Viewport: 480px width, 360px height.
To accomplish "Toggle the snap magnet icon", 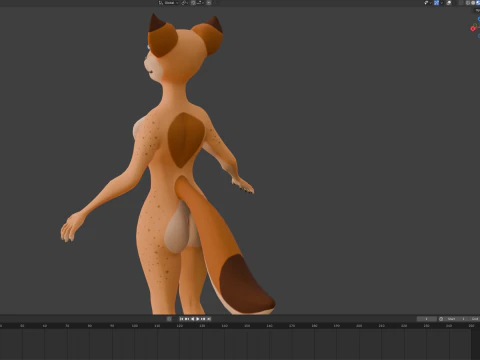I will coord(193,3).
